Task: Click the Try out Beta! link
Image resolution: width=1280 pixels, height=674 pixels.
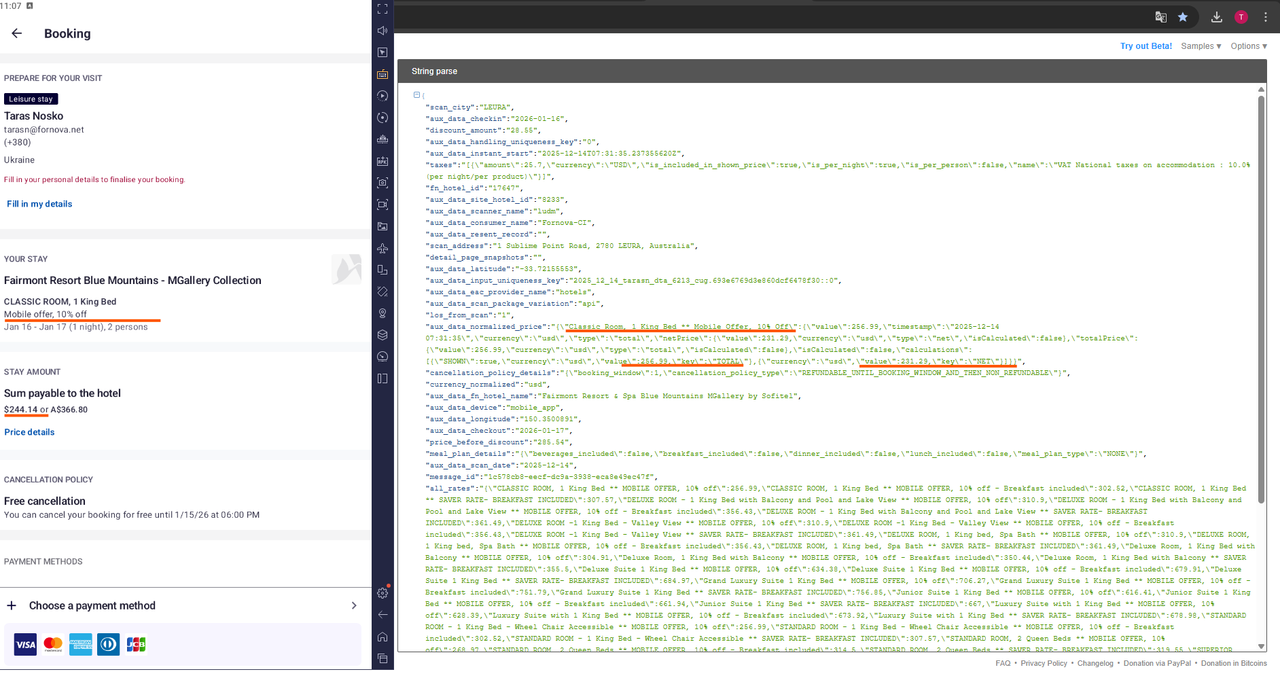Action: tap(1146, 46)
